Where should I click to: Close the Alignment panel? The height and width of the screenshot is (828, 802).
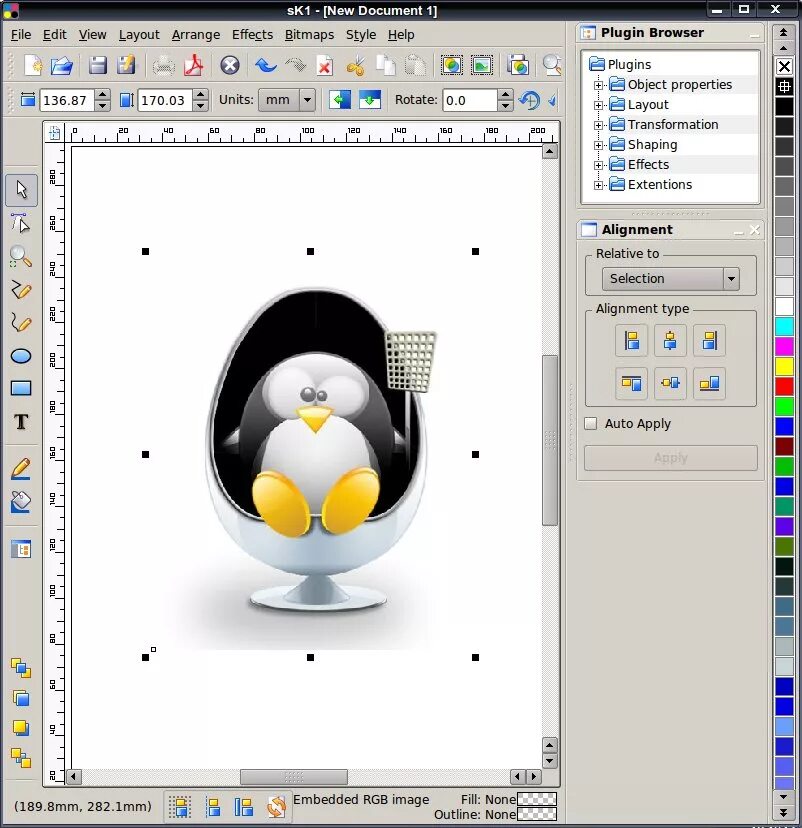tap(754, 230)
